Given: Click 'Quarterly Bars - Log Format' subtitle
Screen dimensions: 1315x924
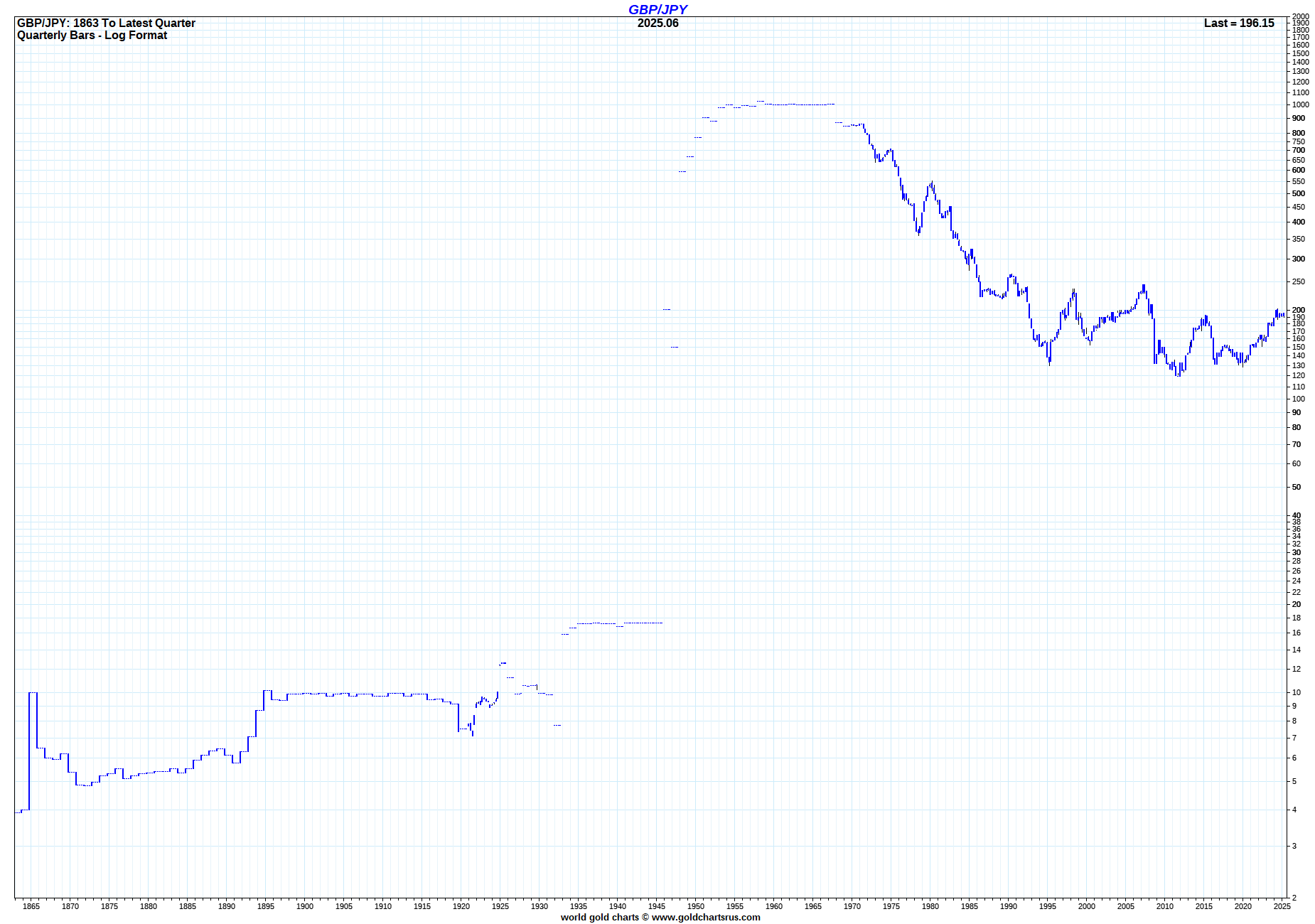Looking at the screenshot, I should (x=92, y=35).
